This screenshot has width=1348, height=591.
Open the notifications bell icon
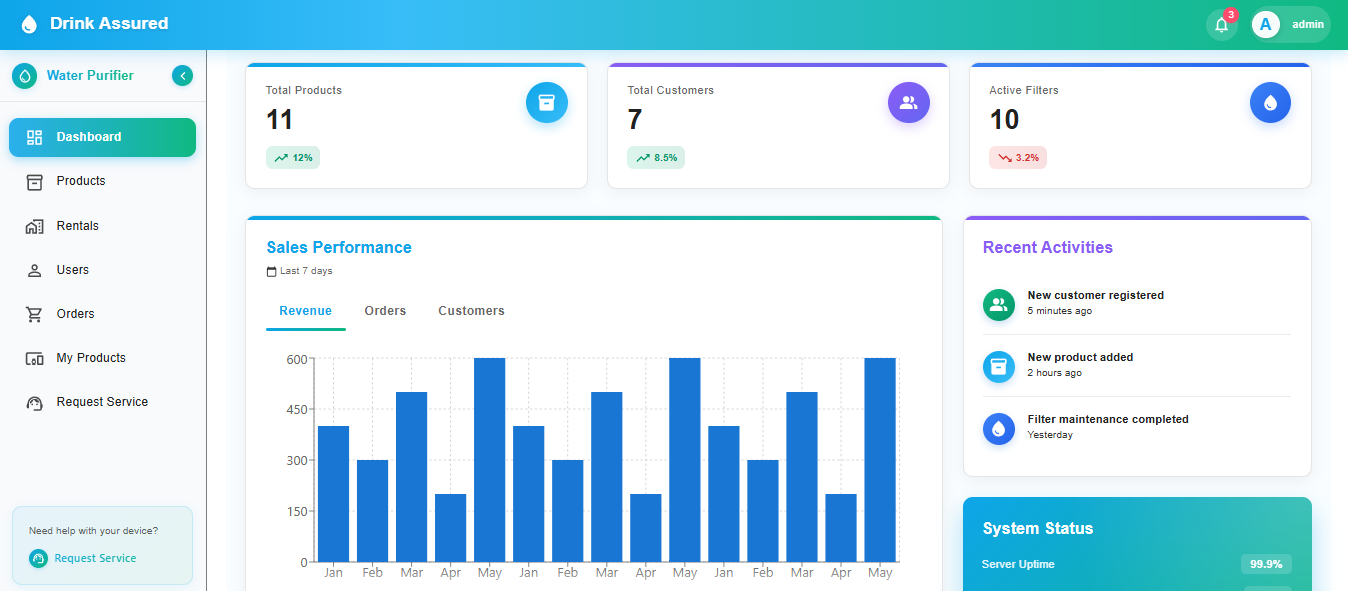point(1221,25)
